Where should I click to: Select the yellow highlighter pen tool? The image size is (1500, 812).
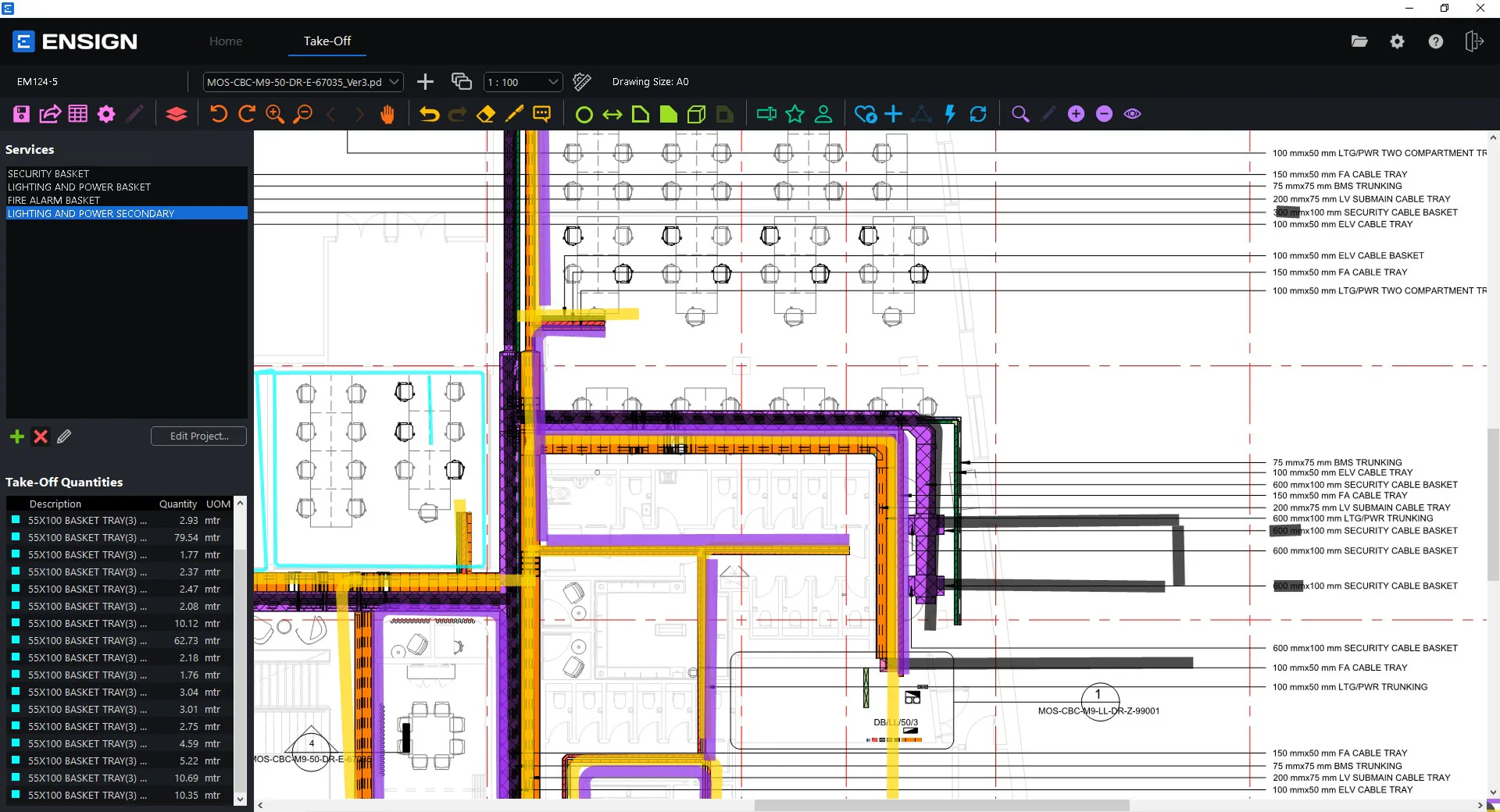tap(514, 114)
